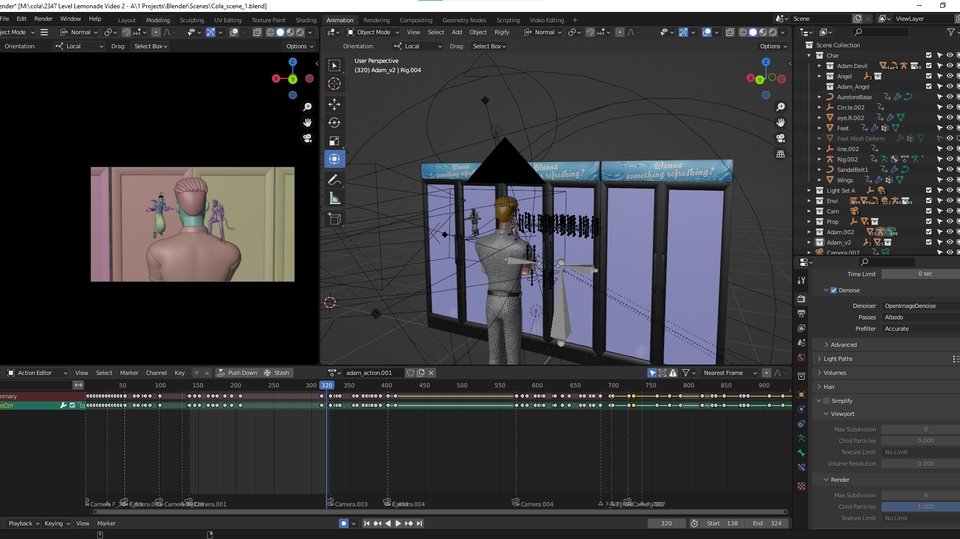This screenshot has width=960, height=539.
Task: Click play animation button
Action: coord(398,524)
